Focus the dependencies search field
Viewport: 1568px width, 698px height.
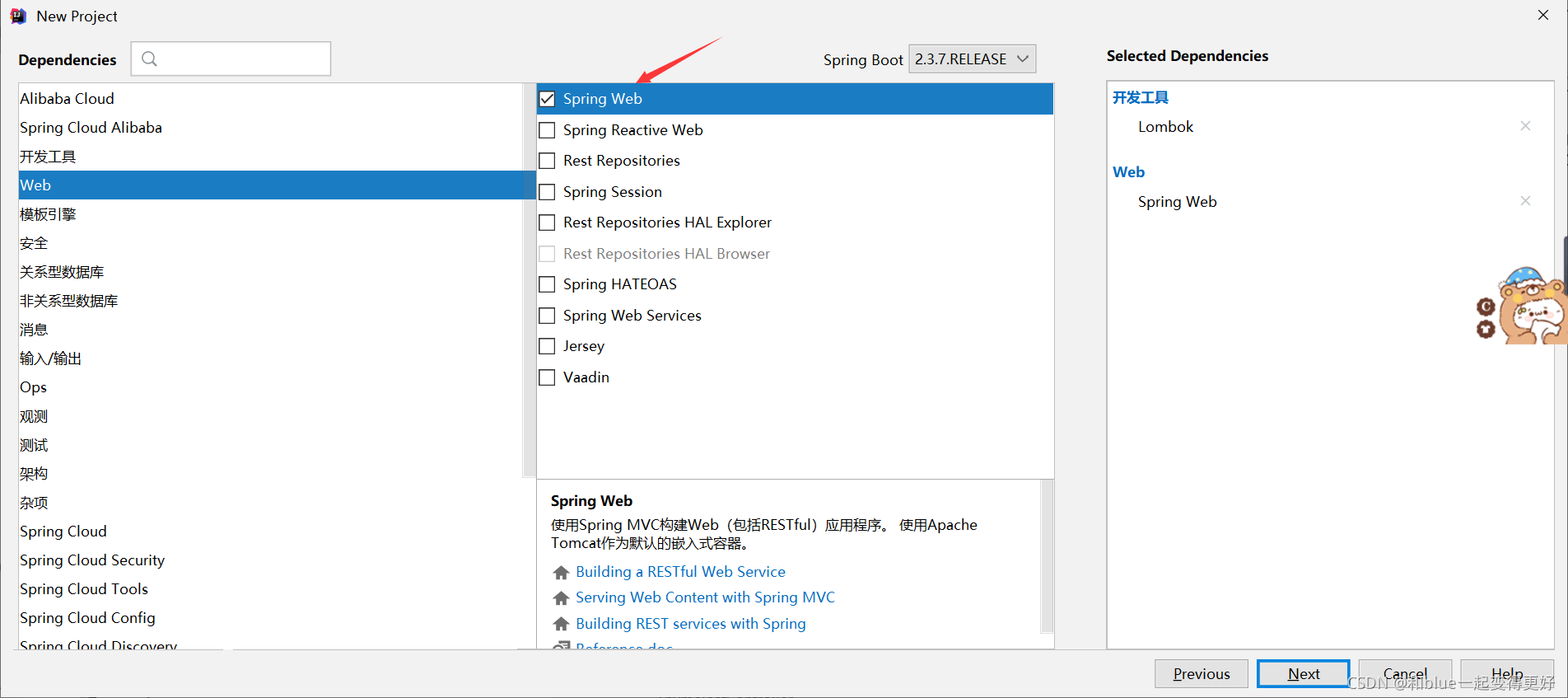click(x=231, y=59)
